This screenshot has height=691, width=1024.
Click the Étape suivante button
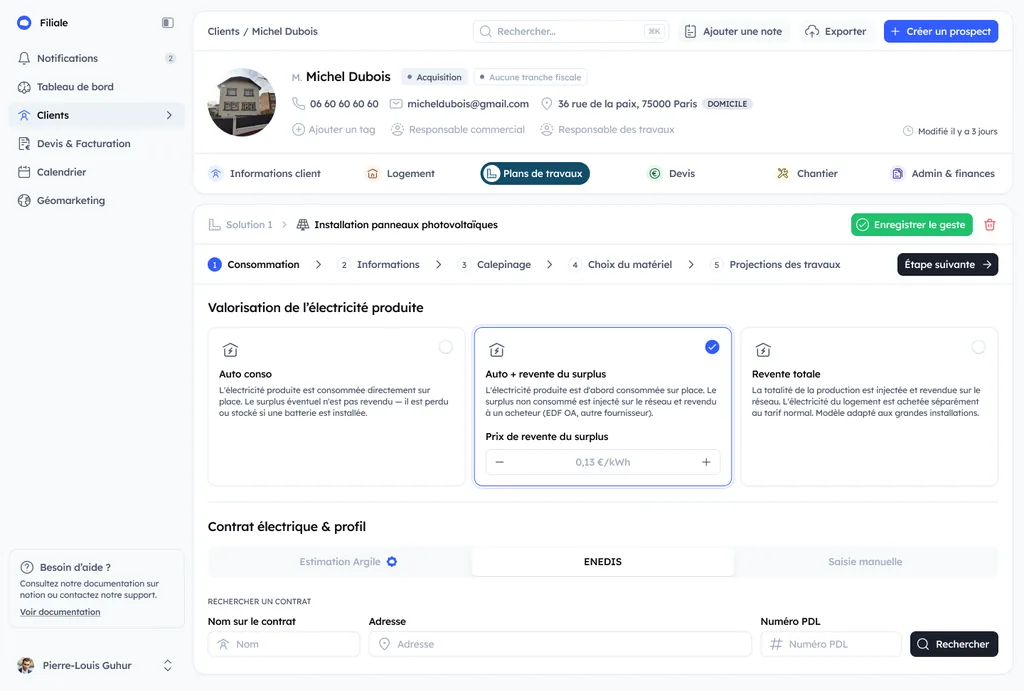tap(948, 265)
